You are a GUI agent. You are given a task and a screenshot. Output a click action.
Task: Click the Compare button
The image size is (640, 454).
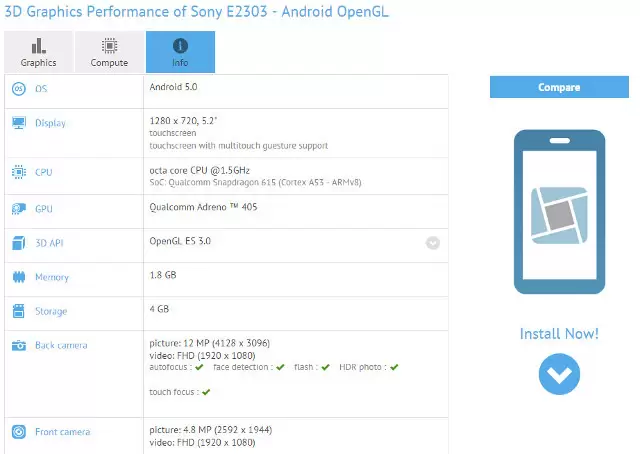click(x=559, y=87)
